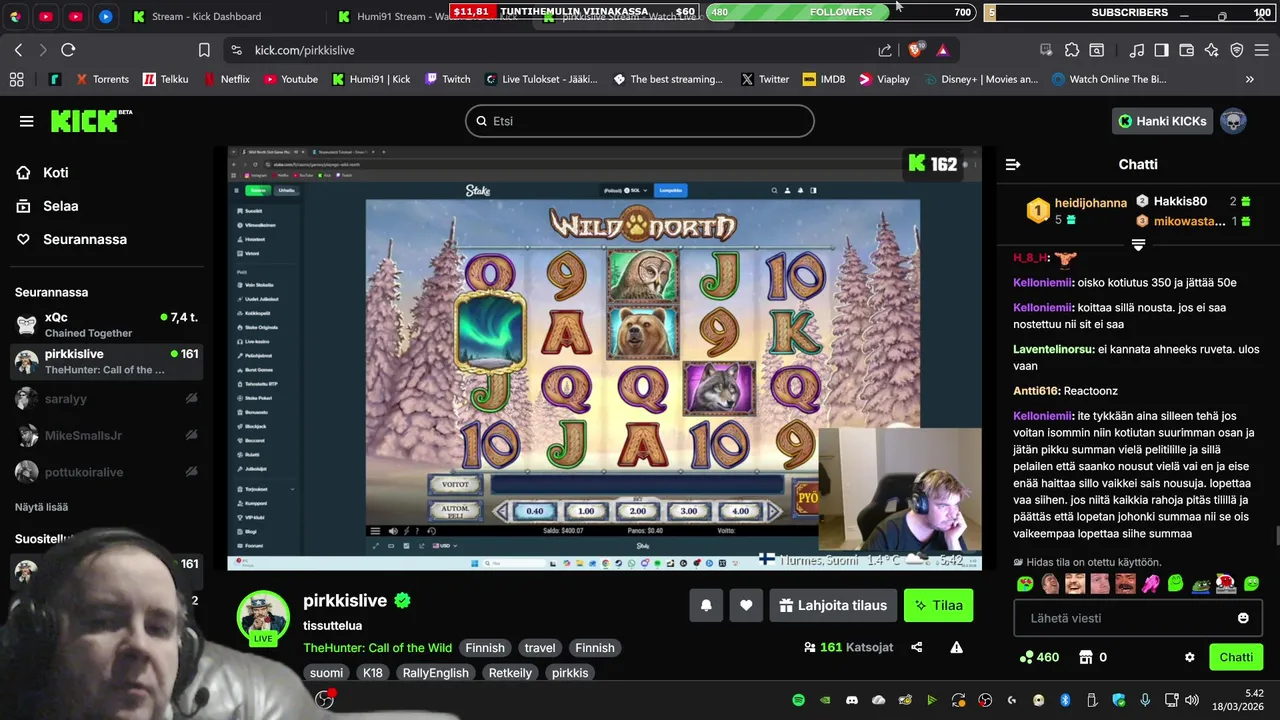Expand the chat leaderboard arrow
The height and width of the screenshot is (720, 1280).
pyautogui.click(x=1138, y=245)
